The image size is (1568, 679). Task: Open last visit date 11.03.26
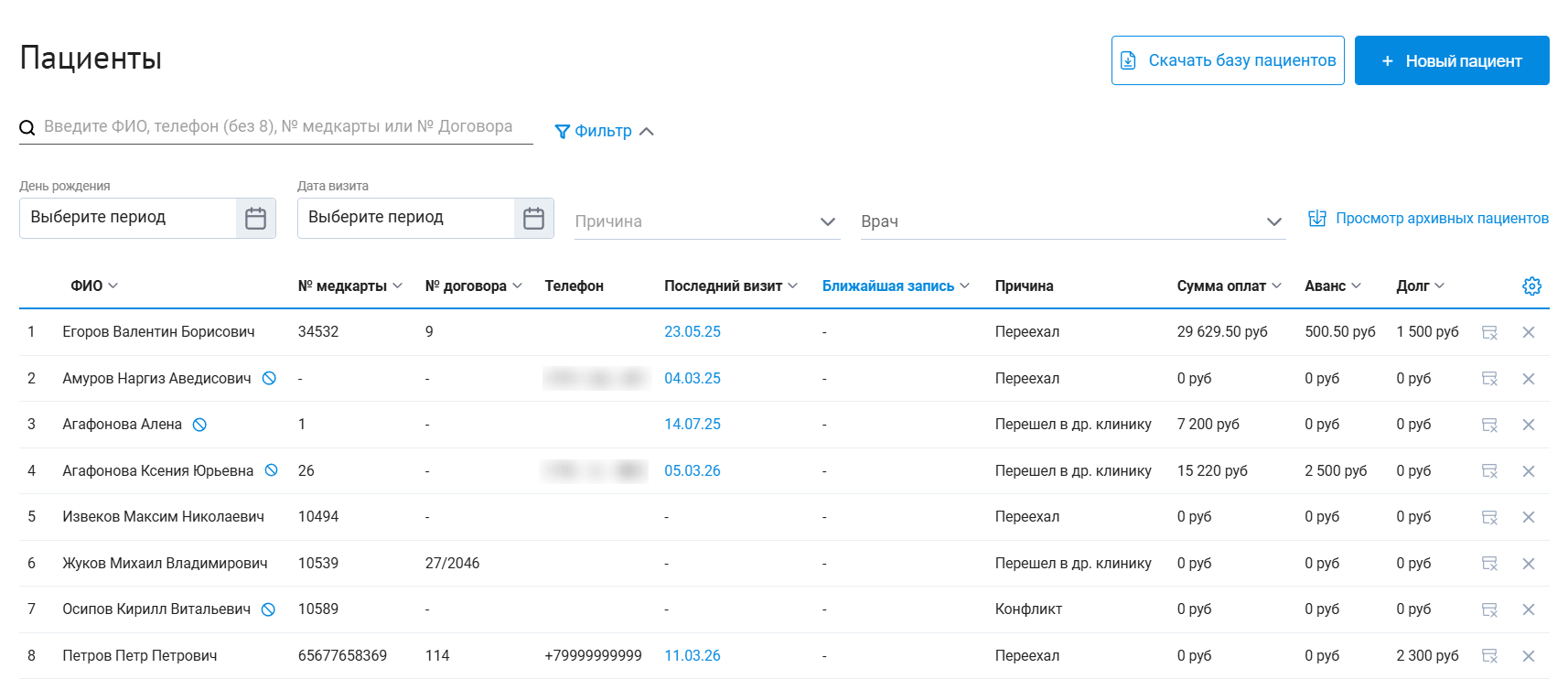693,655
